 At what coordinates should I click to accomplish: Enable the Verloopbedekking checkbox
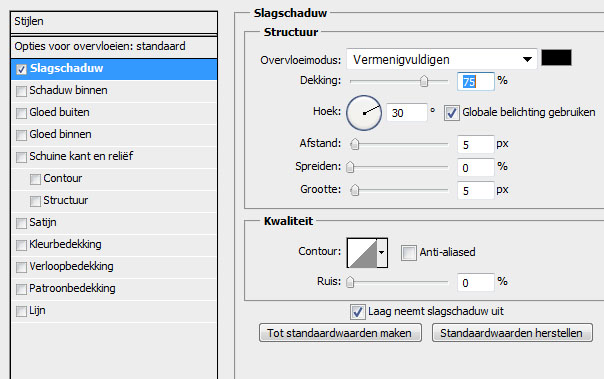point(21,267)
